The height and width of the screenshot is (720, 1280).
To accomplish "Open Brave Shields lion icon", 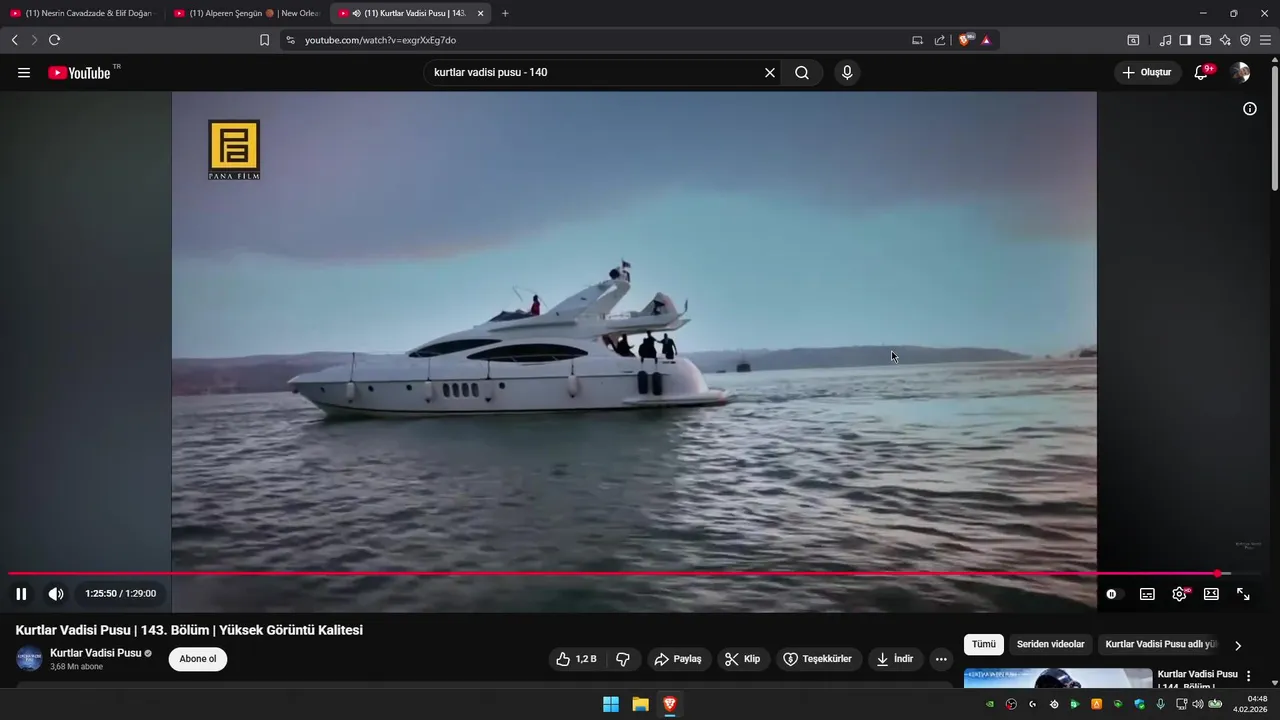I will [965, 40].
